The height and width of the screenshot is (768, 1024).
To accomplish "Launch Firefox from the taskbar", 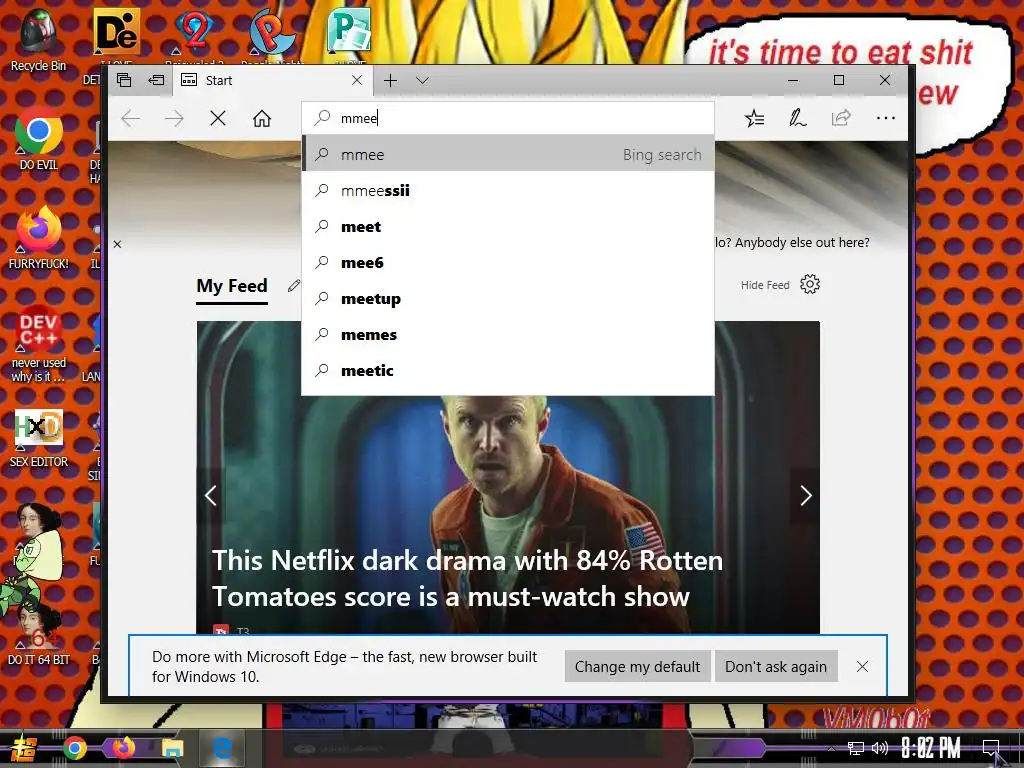I will click(x=123, y=748).
